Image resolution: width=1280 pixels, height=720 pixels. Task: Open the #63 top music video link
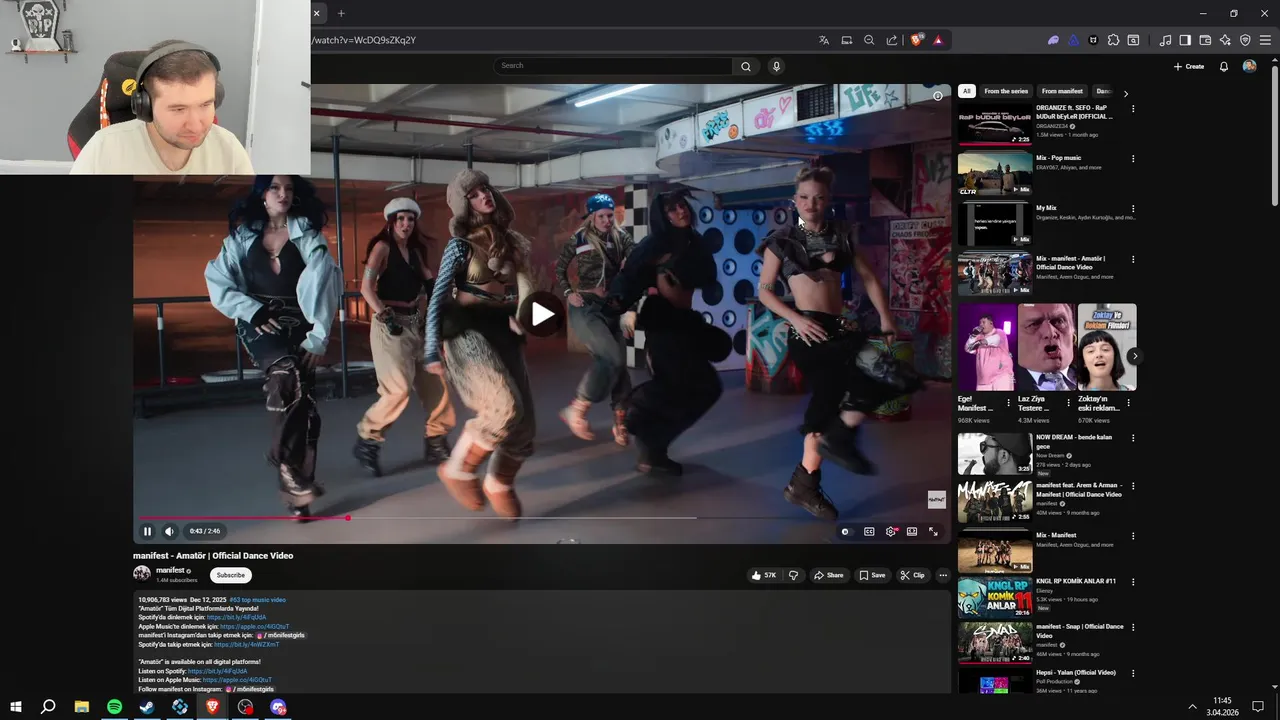[x=257, y=600]
